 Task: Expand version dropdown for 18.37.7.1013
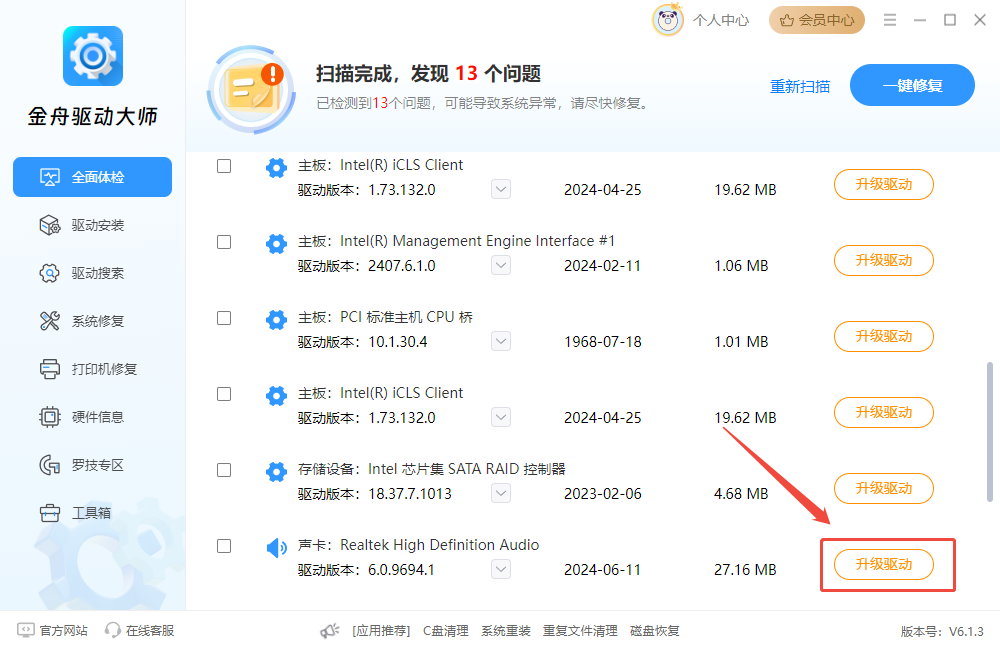(x=501, y=493)
